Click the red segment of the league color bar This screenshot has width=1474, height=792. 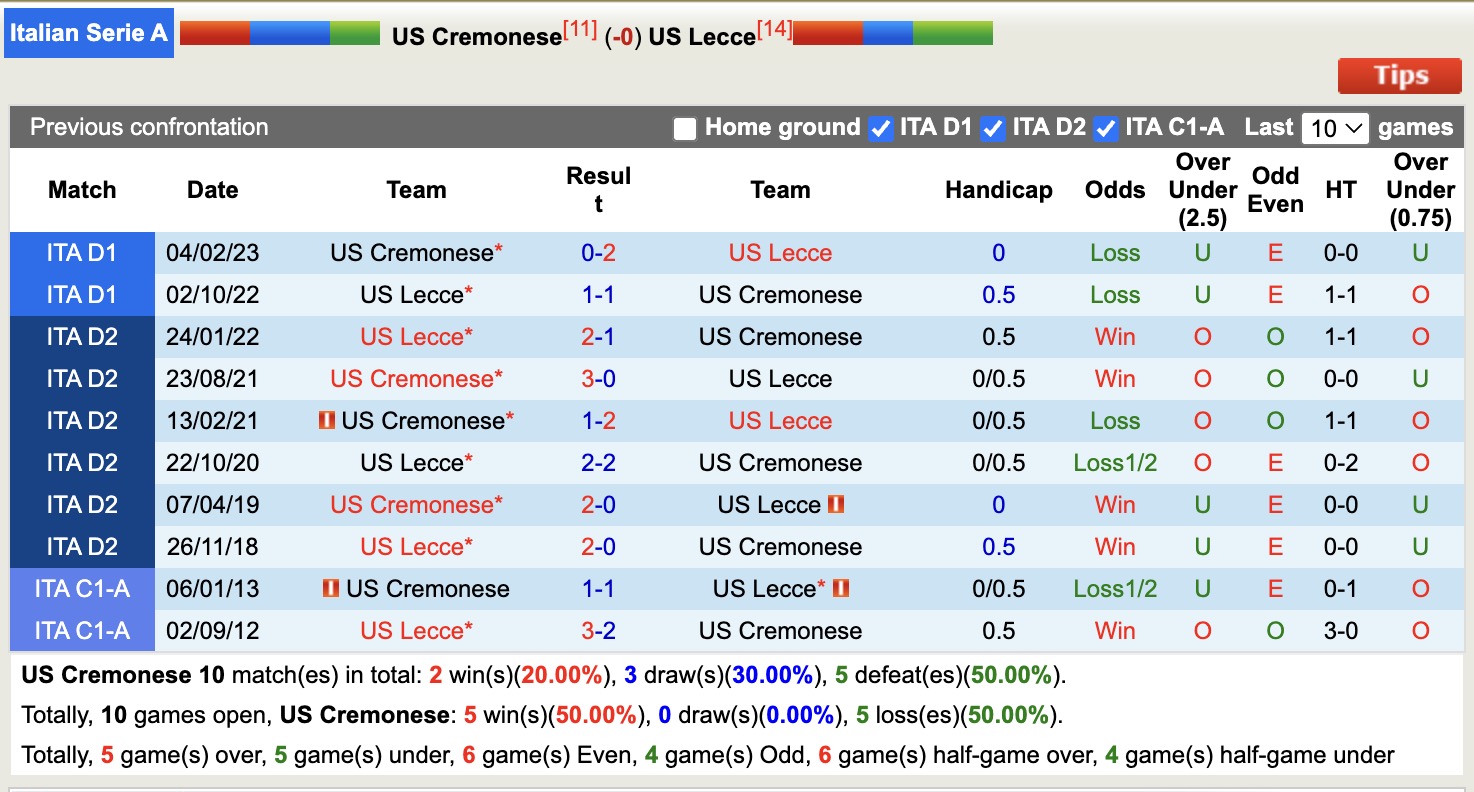[x=215, y=31]
